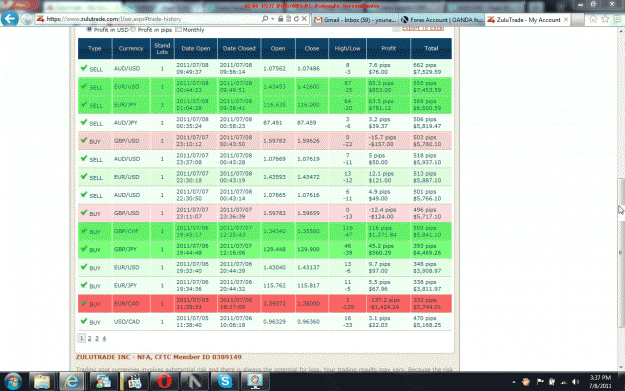This screenshot has width=625, height=391.
Task: Click the Internet Explorer taskbar icon
Action: 72,381
